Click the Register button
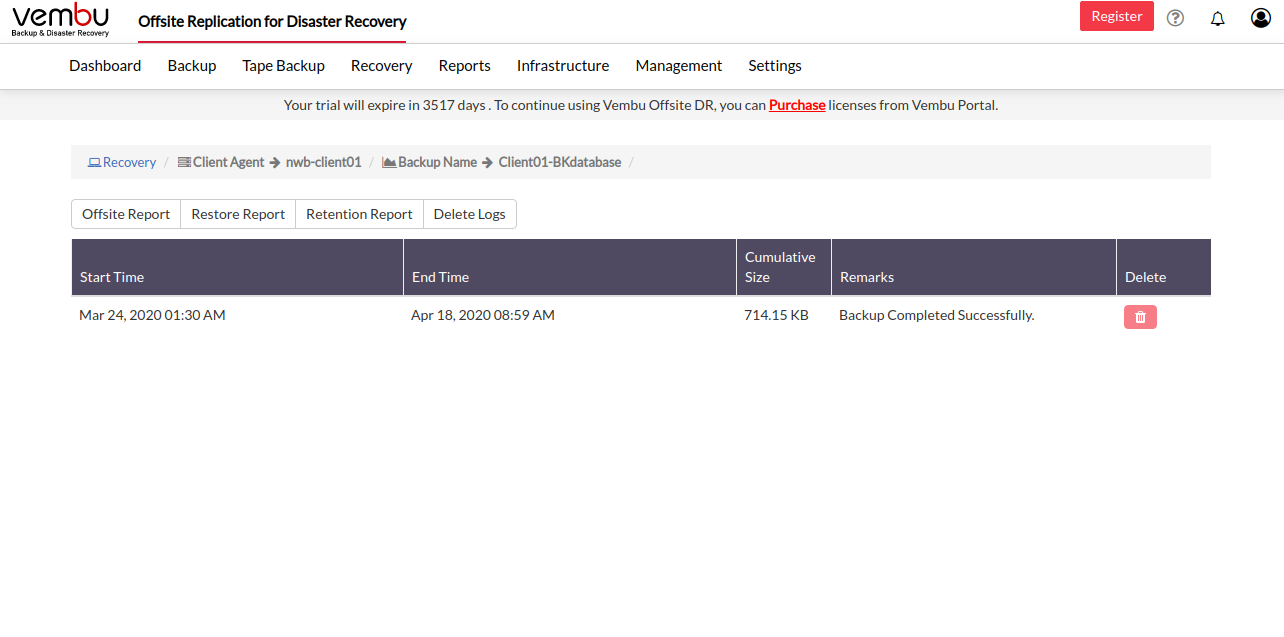The height and width of the screenshot is (637, 1284). click(1117, 16)
